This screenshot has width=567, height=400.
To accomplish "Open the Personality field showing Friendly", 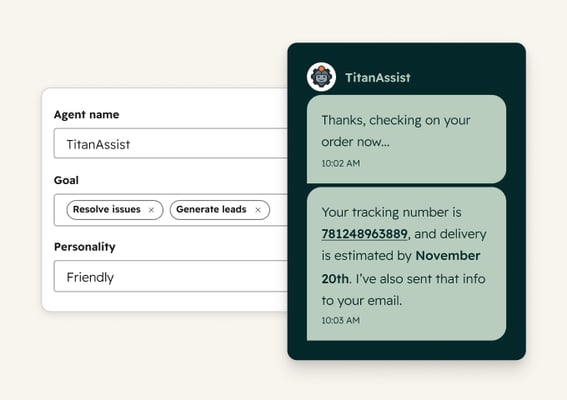I will pos(171,276).
